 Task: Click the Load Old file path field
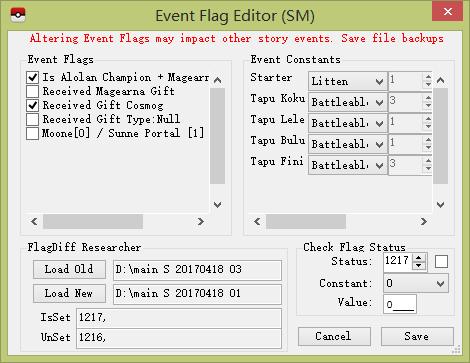click(x=197, y=270)
